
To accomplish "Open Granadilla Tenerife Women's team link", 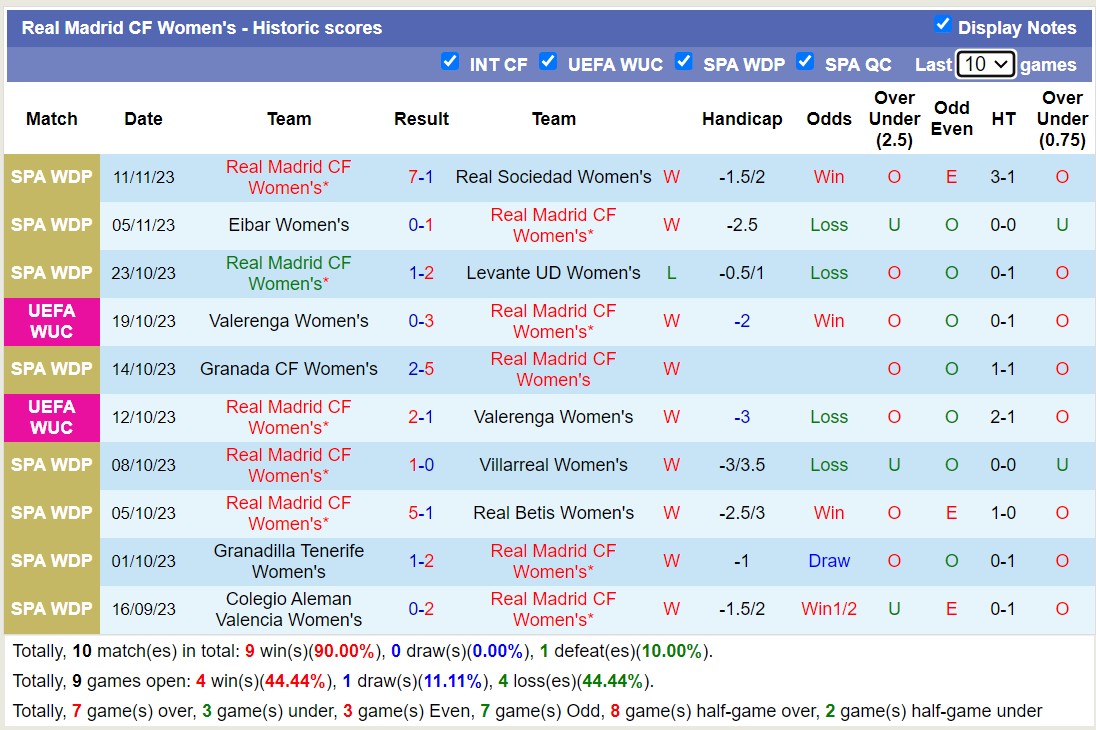I will click(x=288, y=561).
